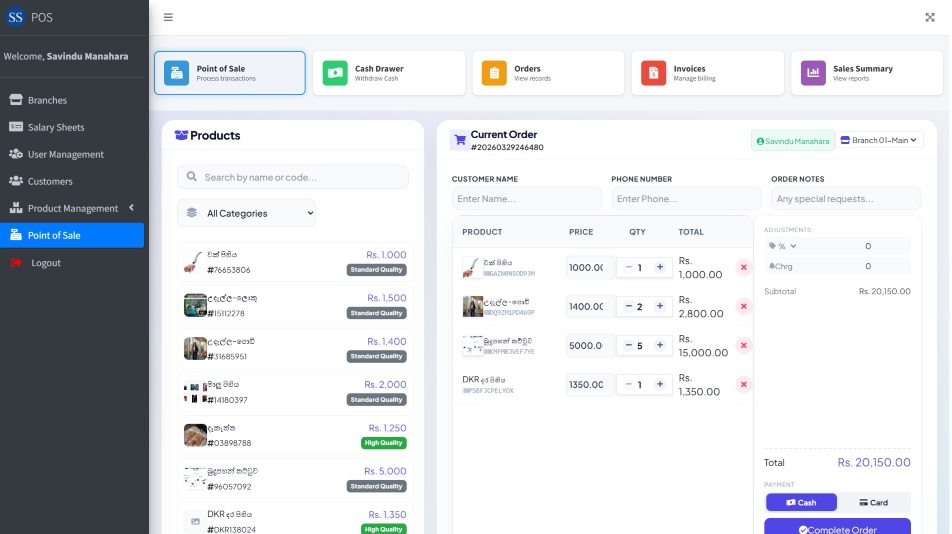Increase quantity of the Rs. 1400 item
Image resolution: width=952 pixels, height=534 pixels.
pyautogui.click(x=660, y=306)
